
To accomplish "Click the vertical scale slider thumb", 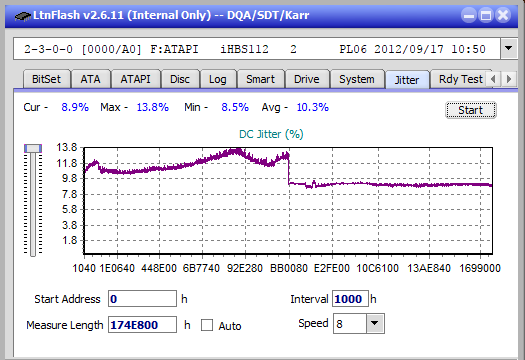I will [x=33, y=148].
